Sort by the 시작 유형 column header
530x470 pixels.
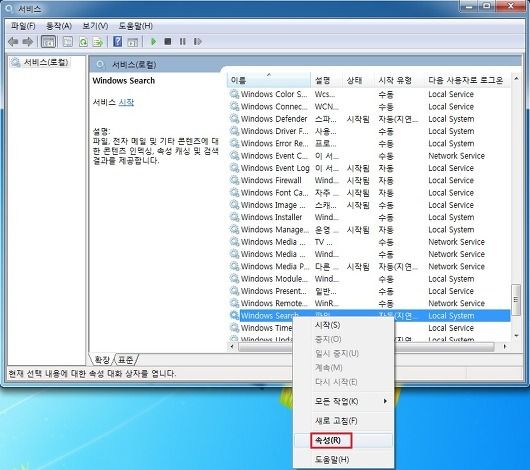pyautogui.click(x=399, y=80)
